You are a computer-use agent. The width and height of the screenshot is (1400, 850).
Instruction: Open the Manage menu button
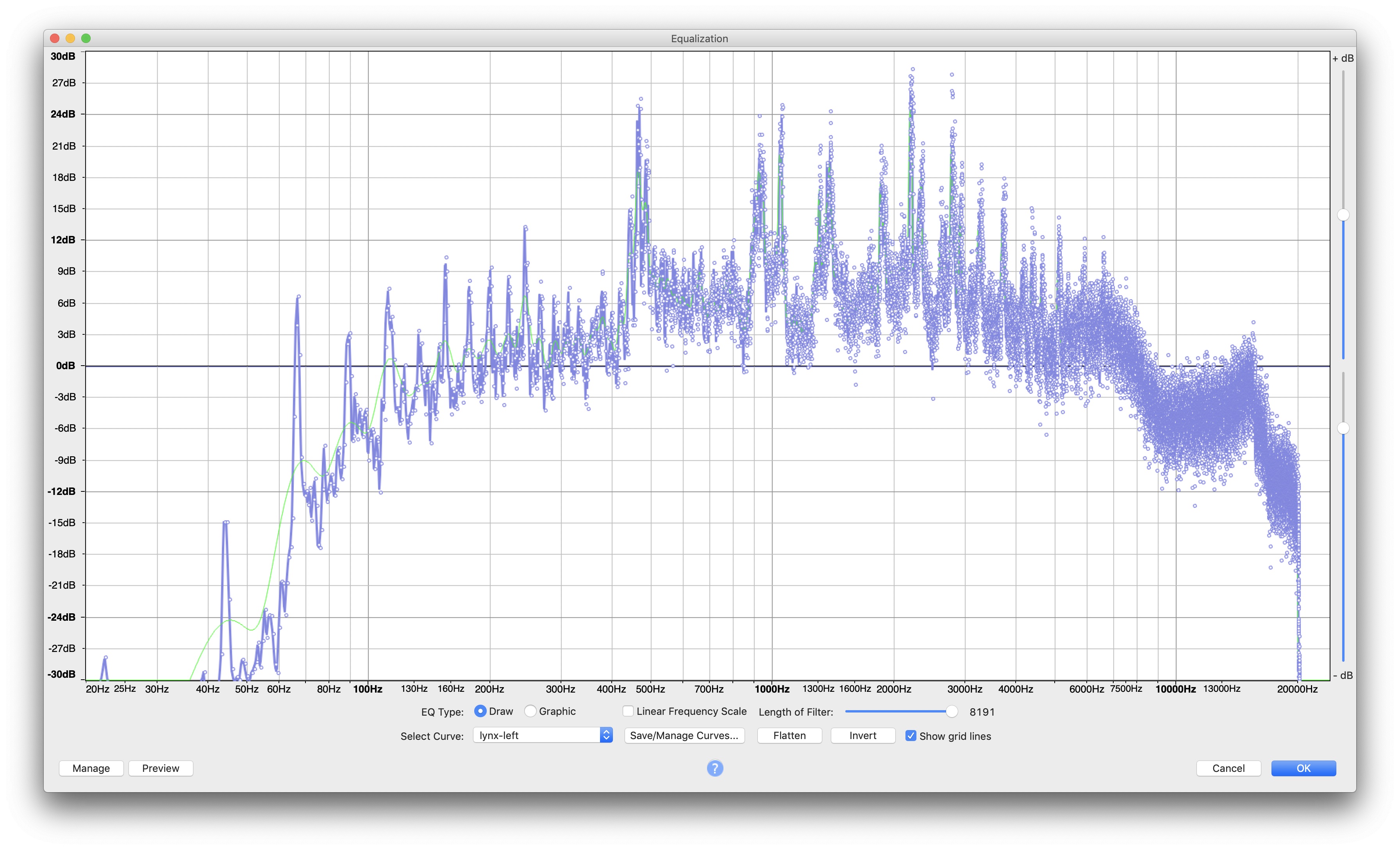[x=91, y=768]
